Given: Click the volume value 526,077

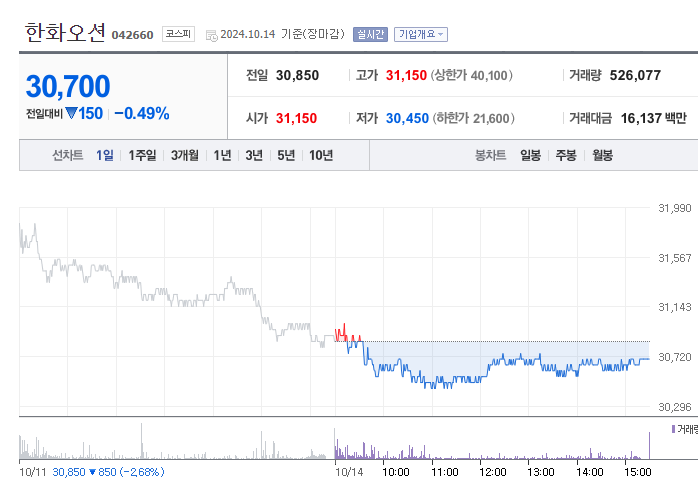Looking at the screenshot, I should pyautogui.click(x=635, y=75).
